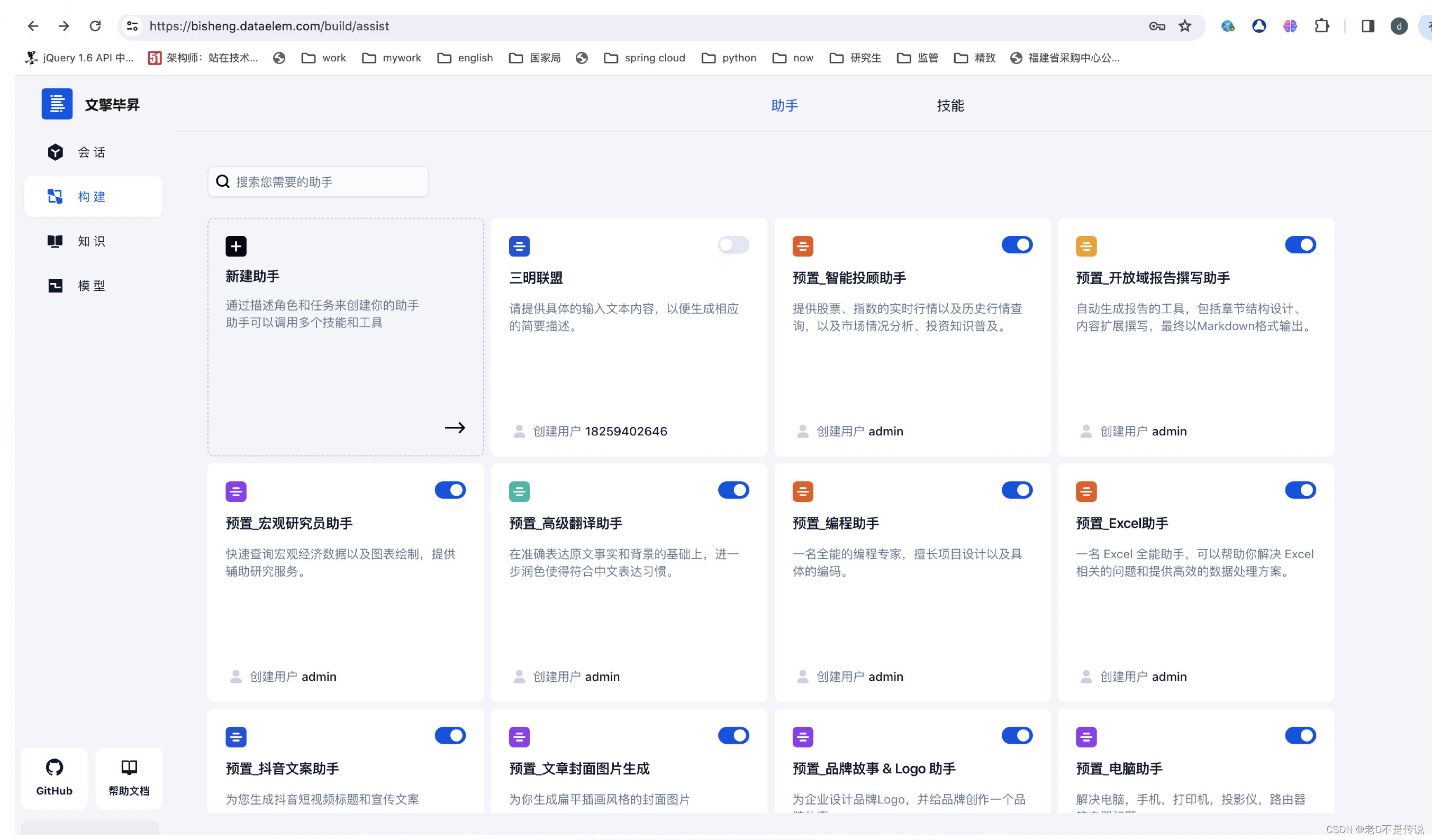Viewport: 1432px width, 840px height.
Task: Click the blue icon of 三明联盟 card
Action: coord(519,246)
